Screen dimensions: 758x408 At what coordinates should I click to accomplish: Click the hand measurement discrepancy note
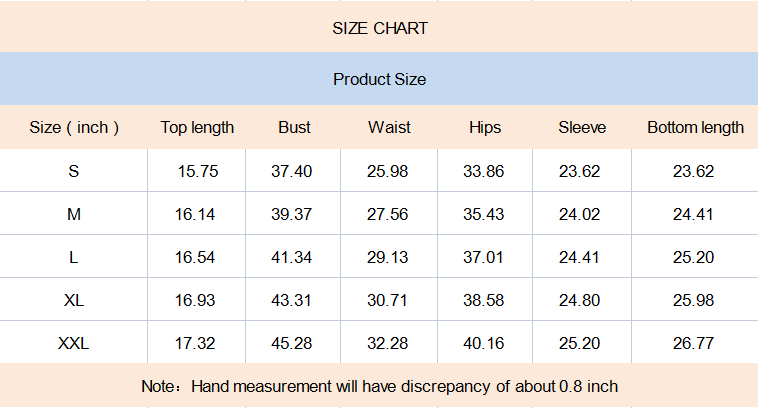point(379,386)
